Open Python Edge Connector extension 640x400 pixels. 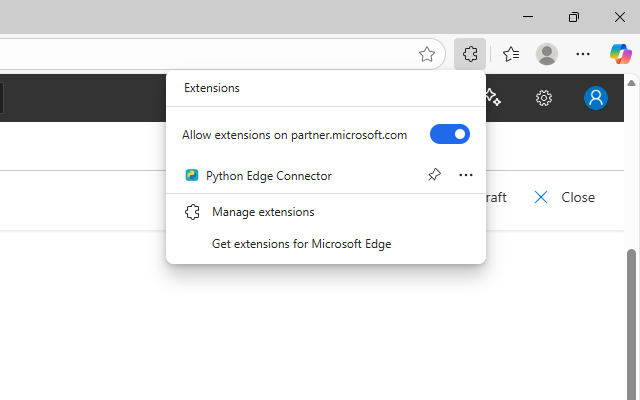(x=269, y=176)
